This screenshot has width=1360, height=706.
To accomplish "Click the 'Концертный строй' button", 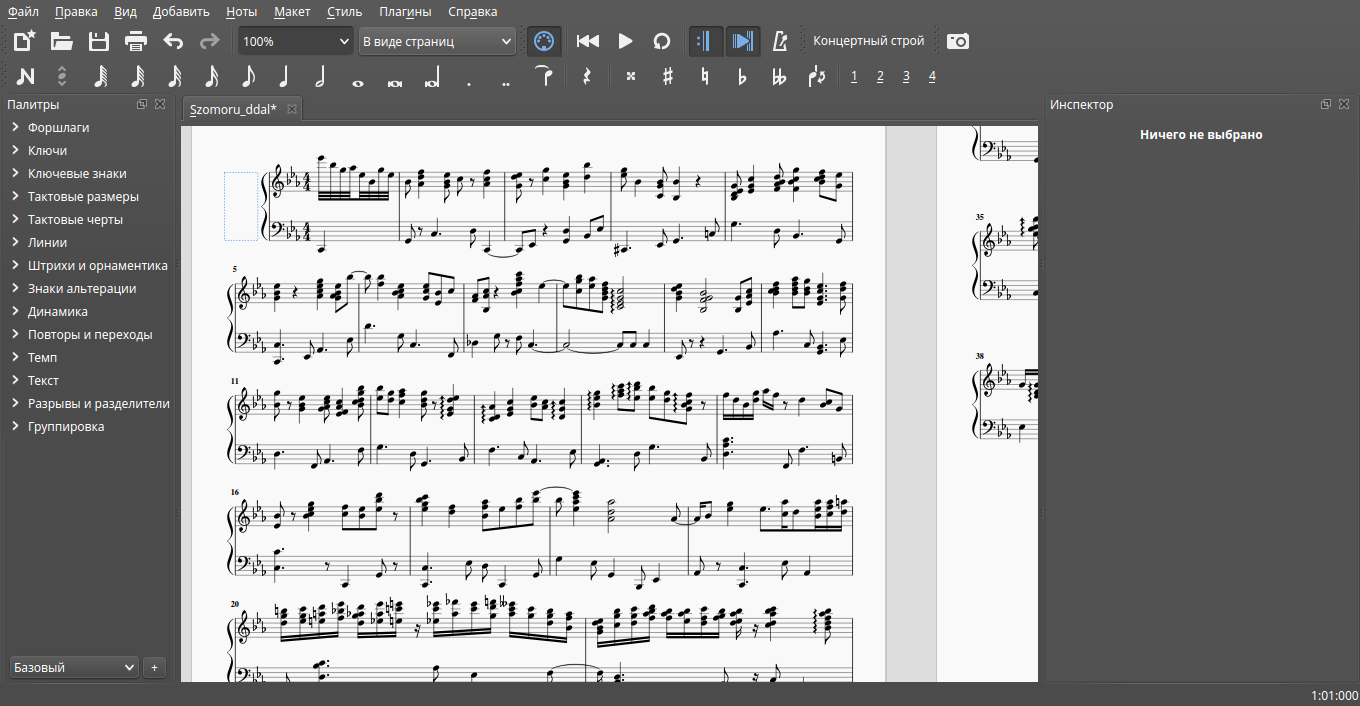I will [x=868, y=41].
